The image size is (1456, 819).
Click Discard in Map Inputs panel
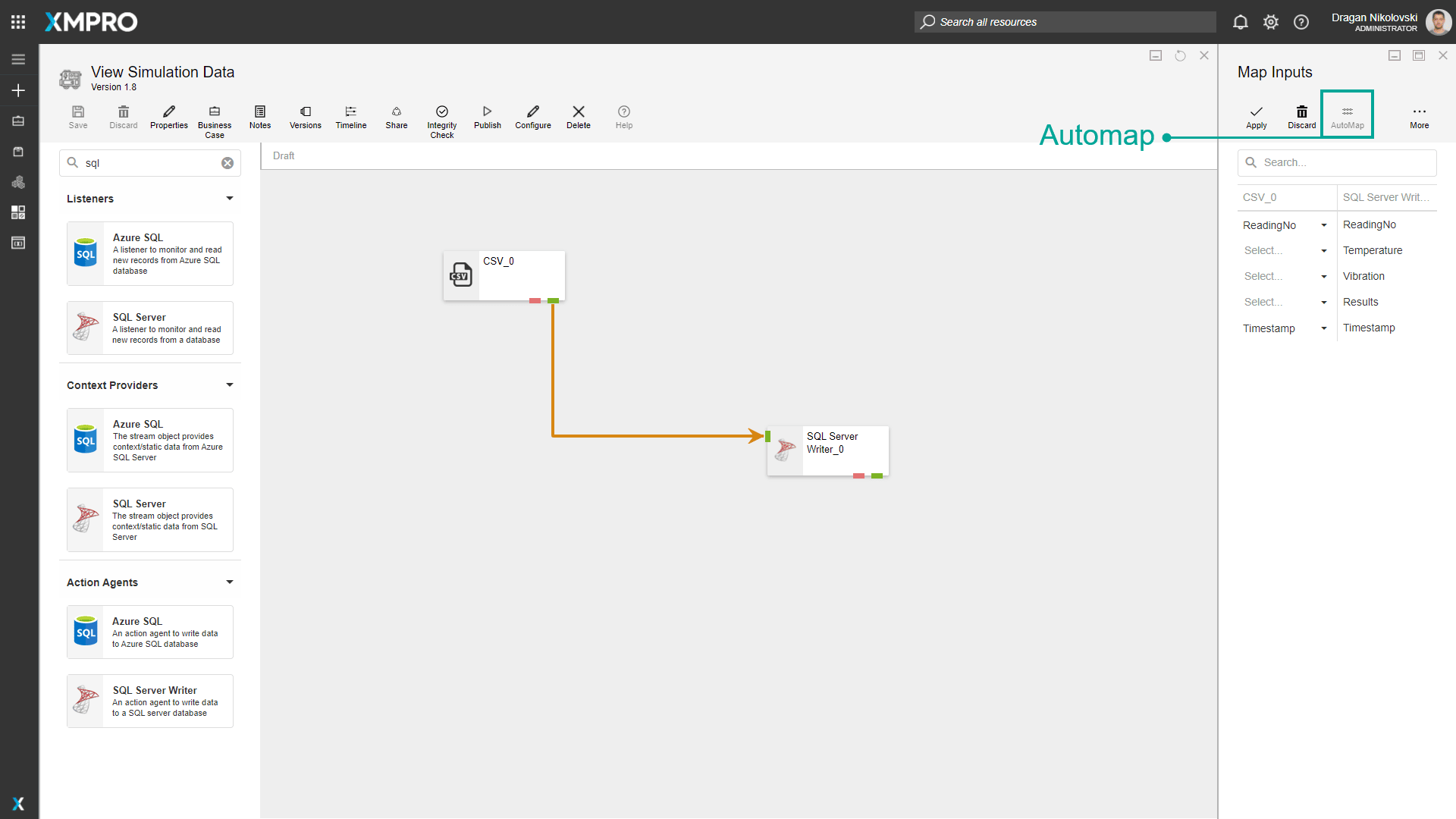1301,117
